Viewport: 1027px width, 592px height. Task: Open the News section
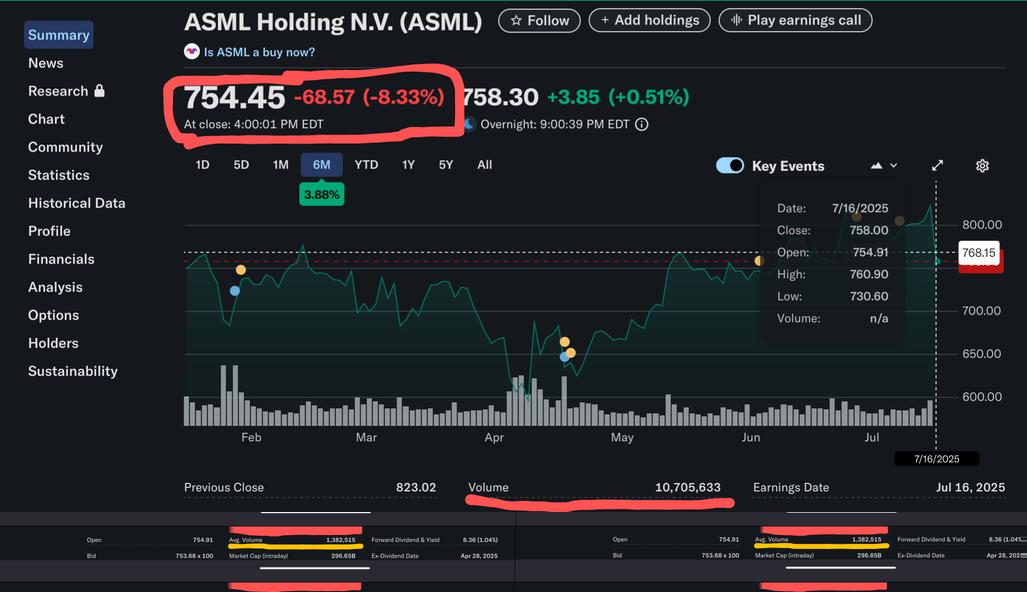(x=46, y=63)
